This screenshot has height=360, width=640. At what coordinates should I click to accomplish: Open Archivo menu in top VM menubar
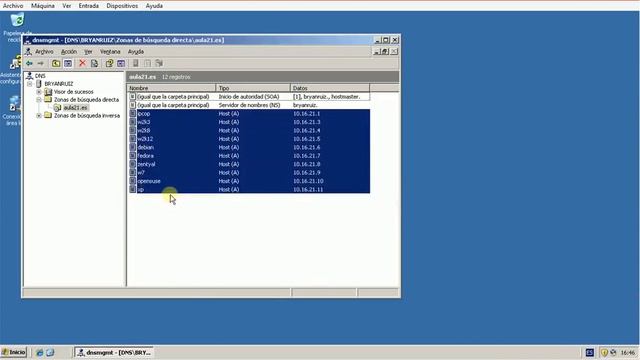(x=13, y=6)
